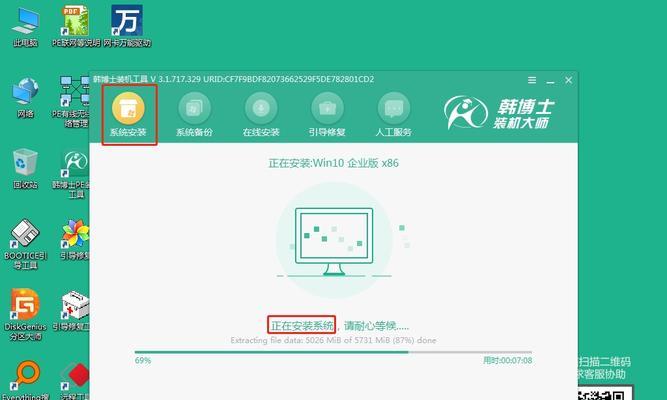
Task: Click the monitor illustration in the installer
Action: [334, 241]
